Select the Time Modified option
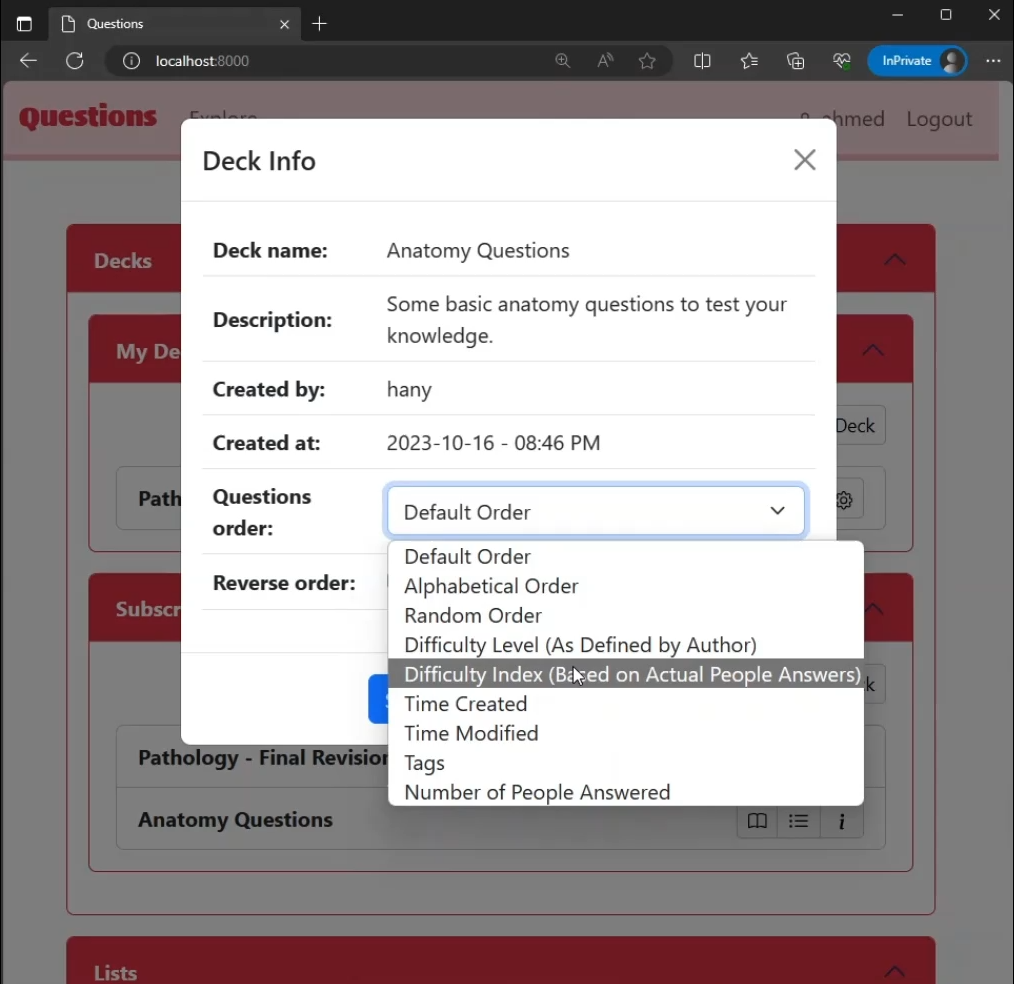Image resolution: width=1014 pixels, height=984 pixels. click(x=471, y=733)
